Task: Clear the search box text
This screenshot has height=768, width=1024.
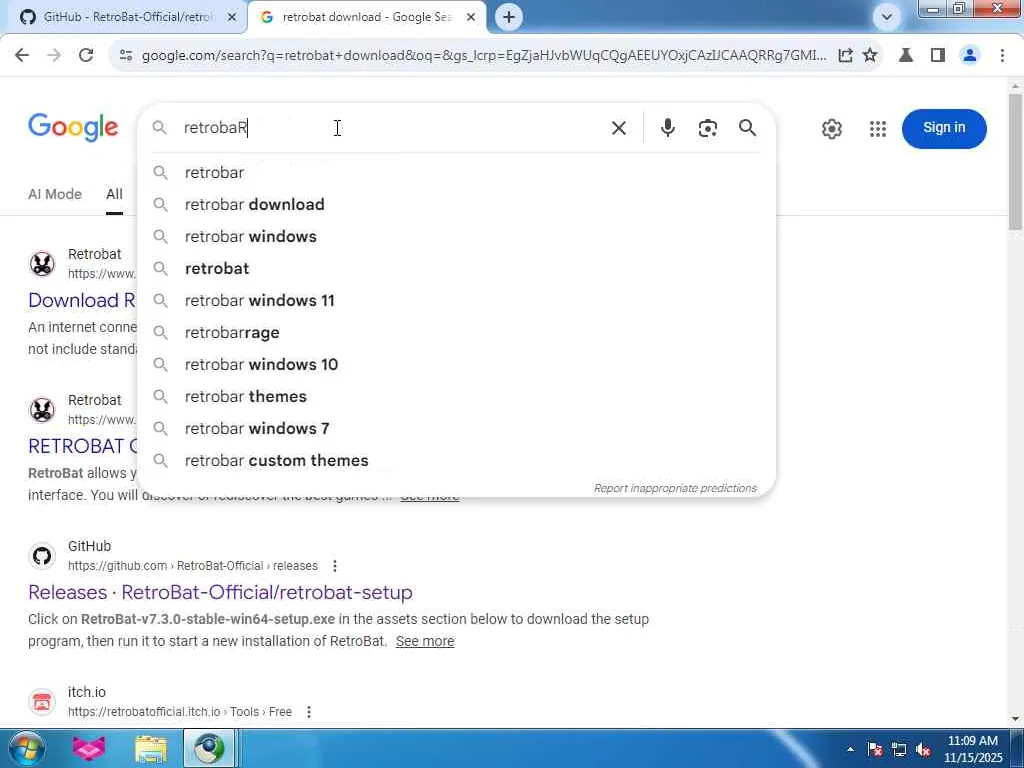Action: tap(618, 128)
